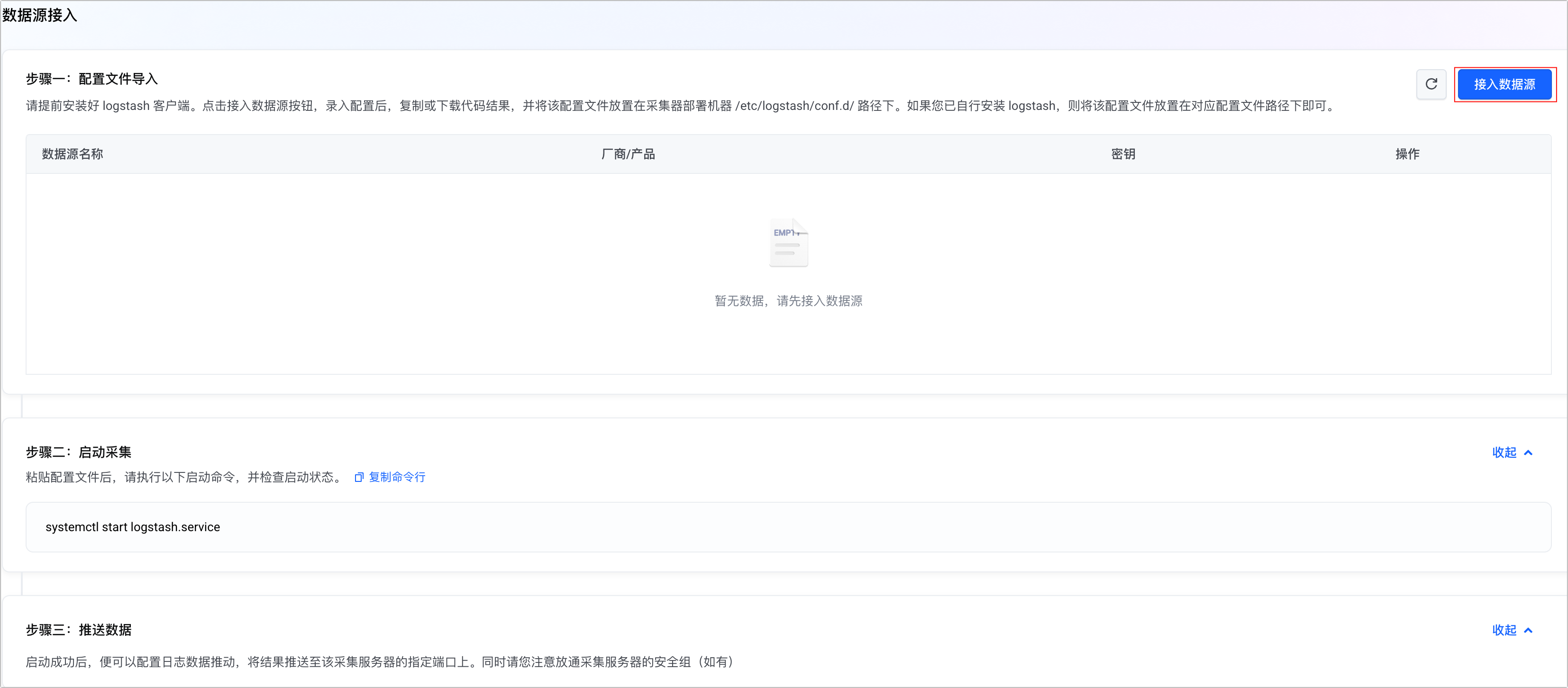Image resolution: width=1568 pixels, height=688 pixels.
Task: Click the refresh icon beside 接入数据源
Action: 1431,84
